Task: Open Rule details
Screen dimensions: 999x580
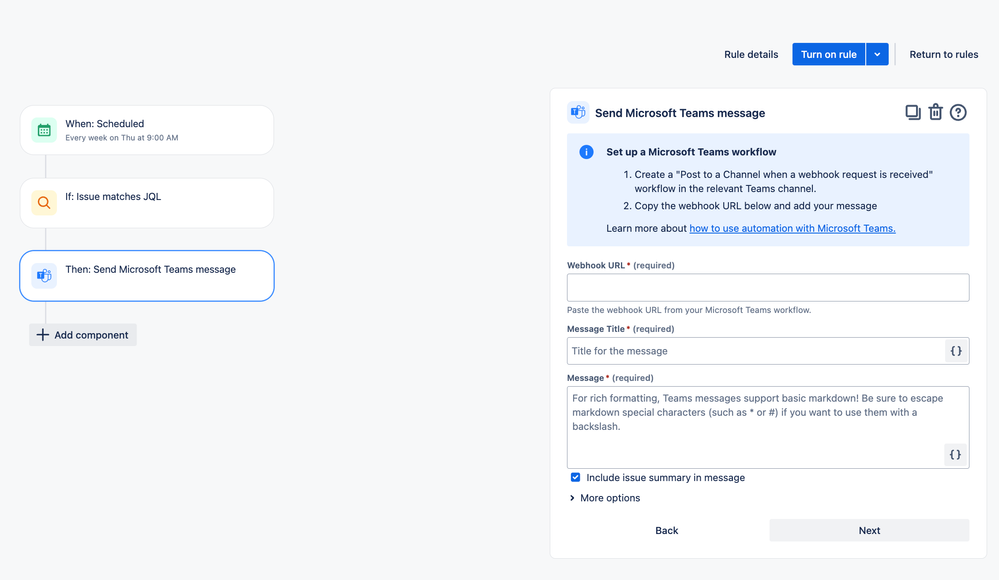Action: click(751, 54)
